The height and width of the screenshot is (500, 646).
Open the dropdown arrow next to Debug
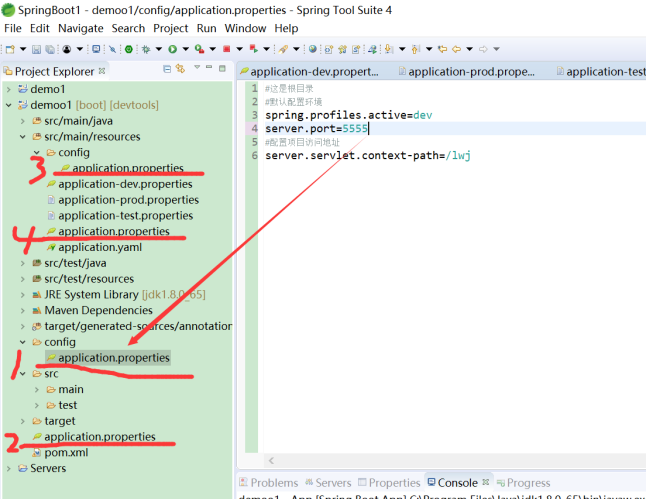pyautogui.click(x=159, y=49)
